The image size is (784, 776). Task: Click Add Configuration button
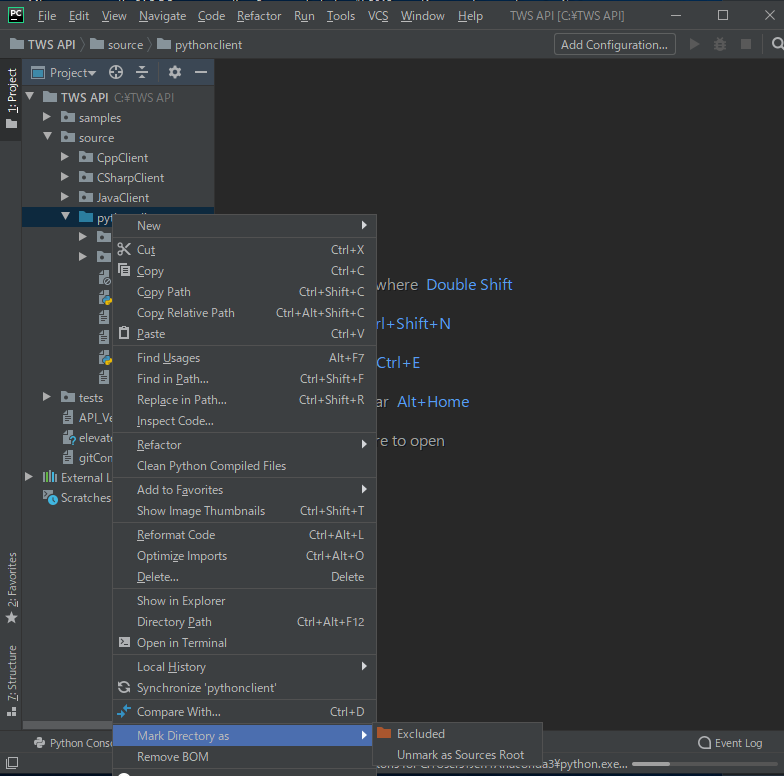click(x=614, y=44)
